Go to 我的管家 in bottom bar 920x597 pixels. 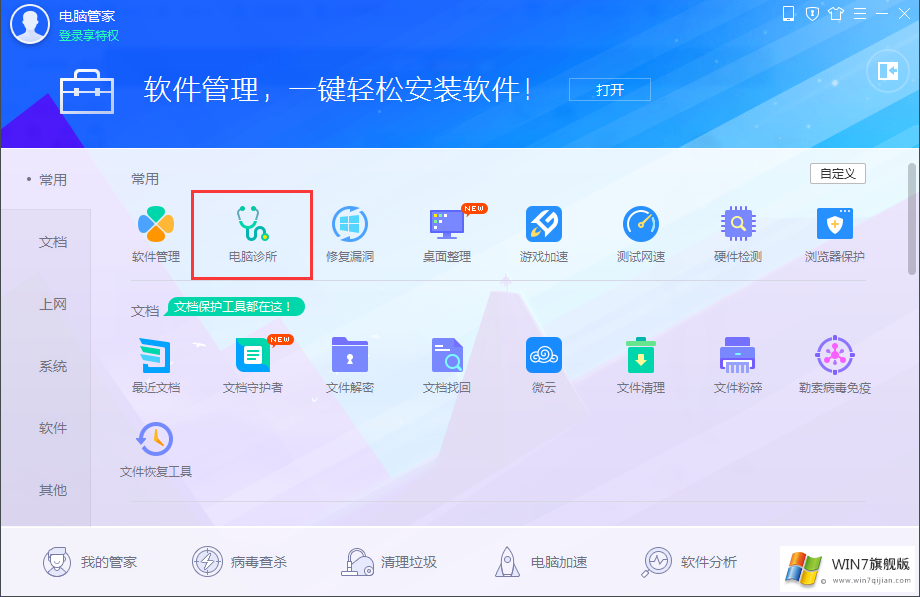(90, 562)
